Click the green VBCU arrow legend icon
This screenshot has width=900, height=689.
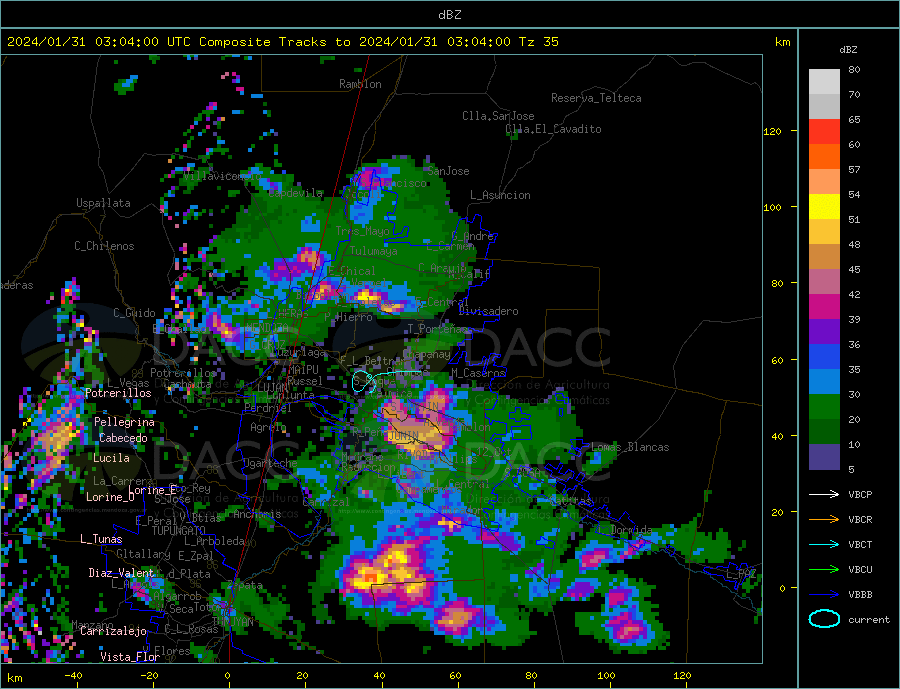824,570
